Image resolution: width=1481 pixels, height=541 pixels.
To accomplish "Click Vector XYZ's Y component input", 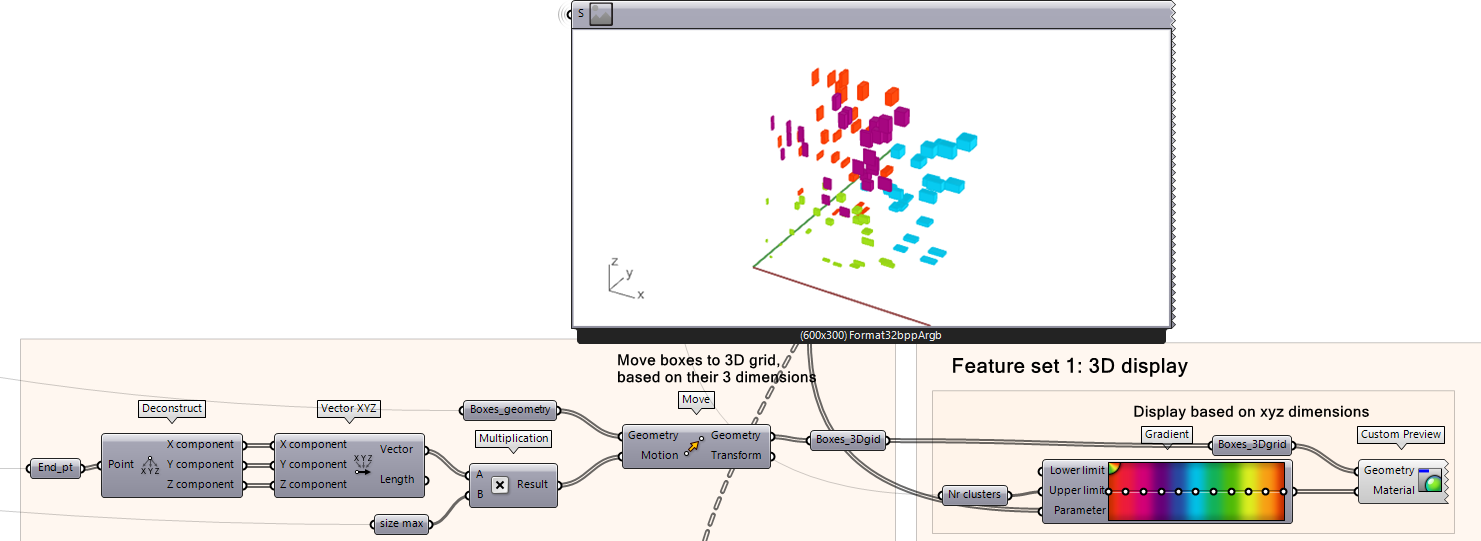I will 313,464.
